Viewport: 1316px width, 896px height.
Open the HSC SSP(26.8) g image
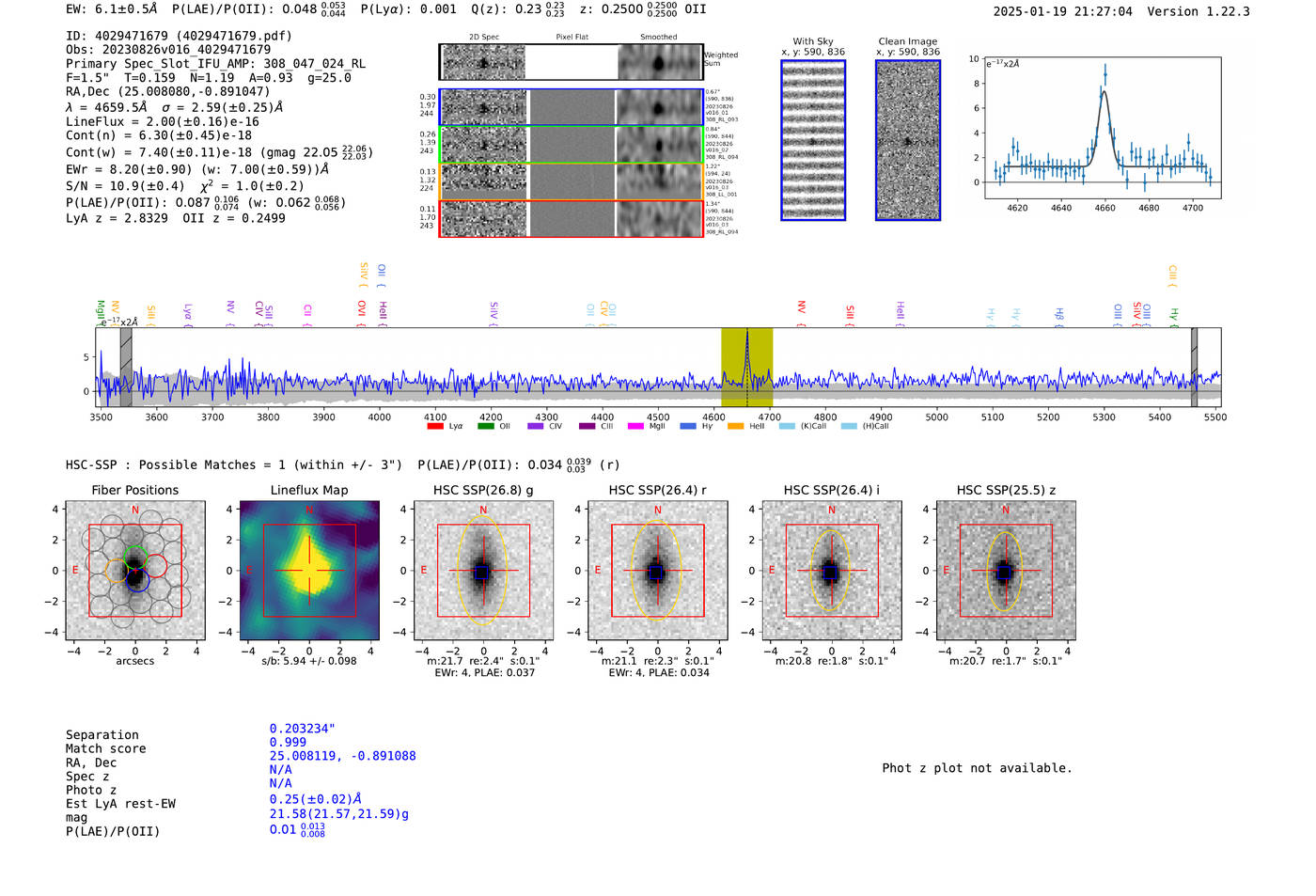[x=483, y=571]
